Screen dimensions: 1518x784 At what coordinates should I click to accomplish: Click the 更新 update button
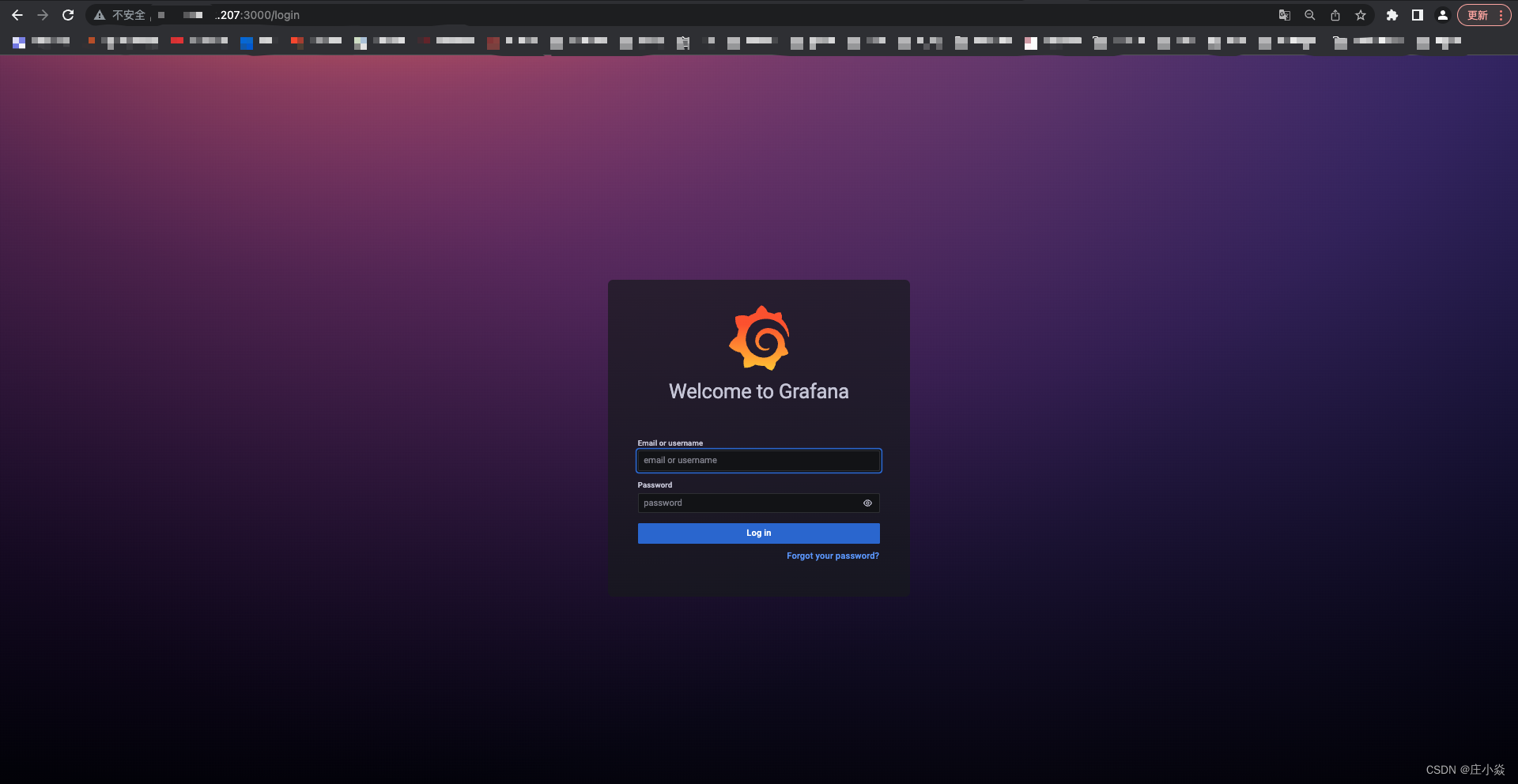tap(1478, 15)
